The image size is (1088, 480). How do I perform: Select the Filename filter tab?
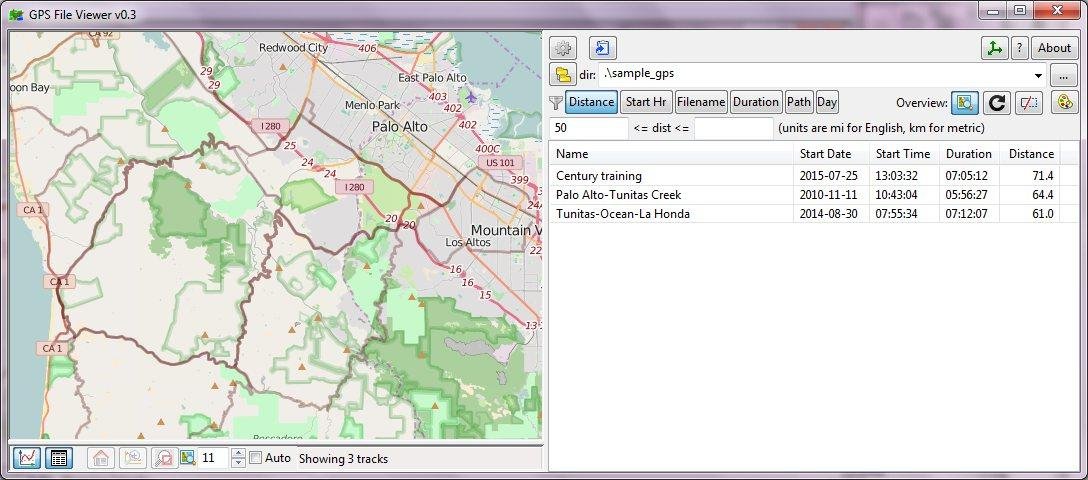coord(701,102)
